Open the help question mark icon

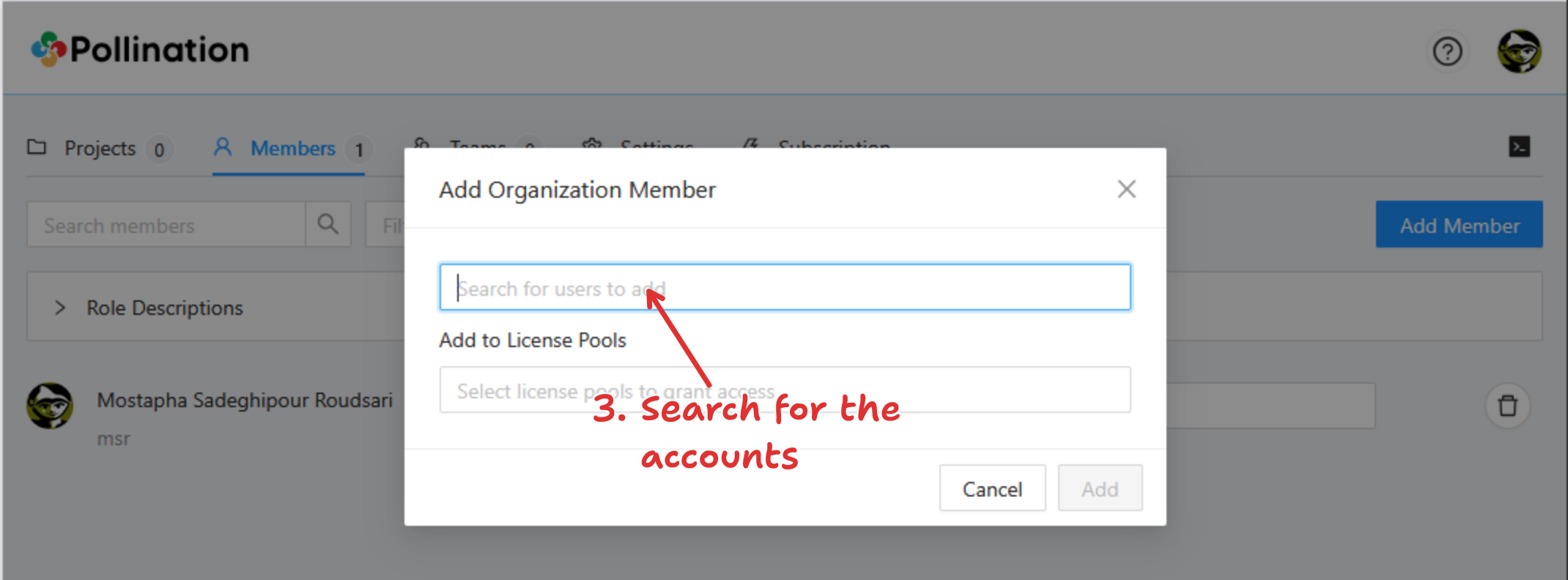click(1447, 52)
